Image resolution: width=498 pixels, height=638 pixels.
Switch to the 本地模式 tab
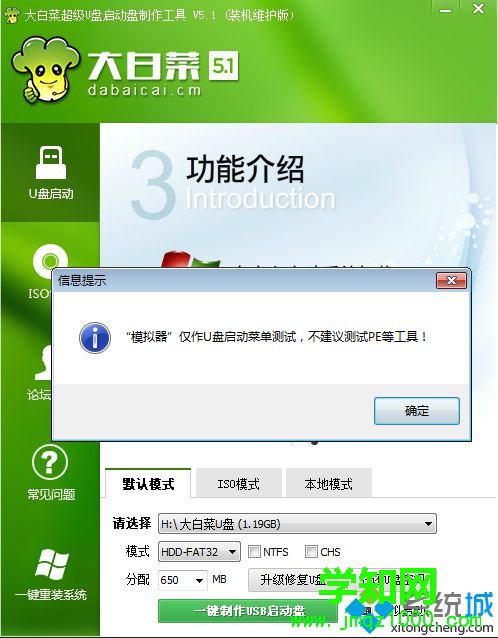click(x=329, y=483)
